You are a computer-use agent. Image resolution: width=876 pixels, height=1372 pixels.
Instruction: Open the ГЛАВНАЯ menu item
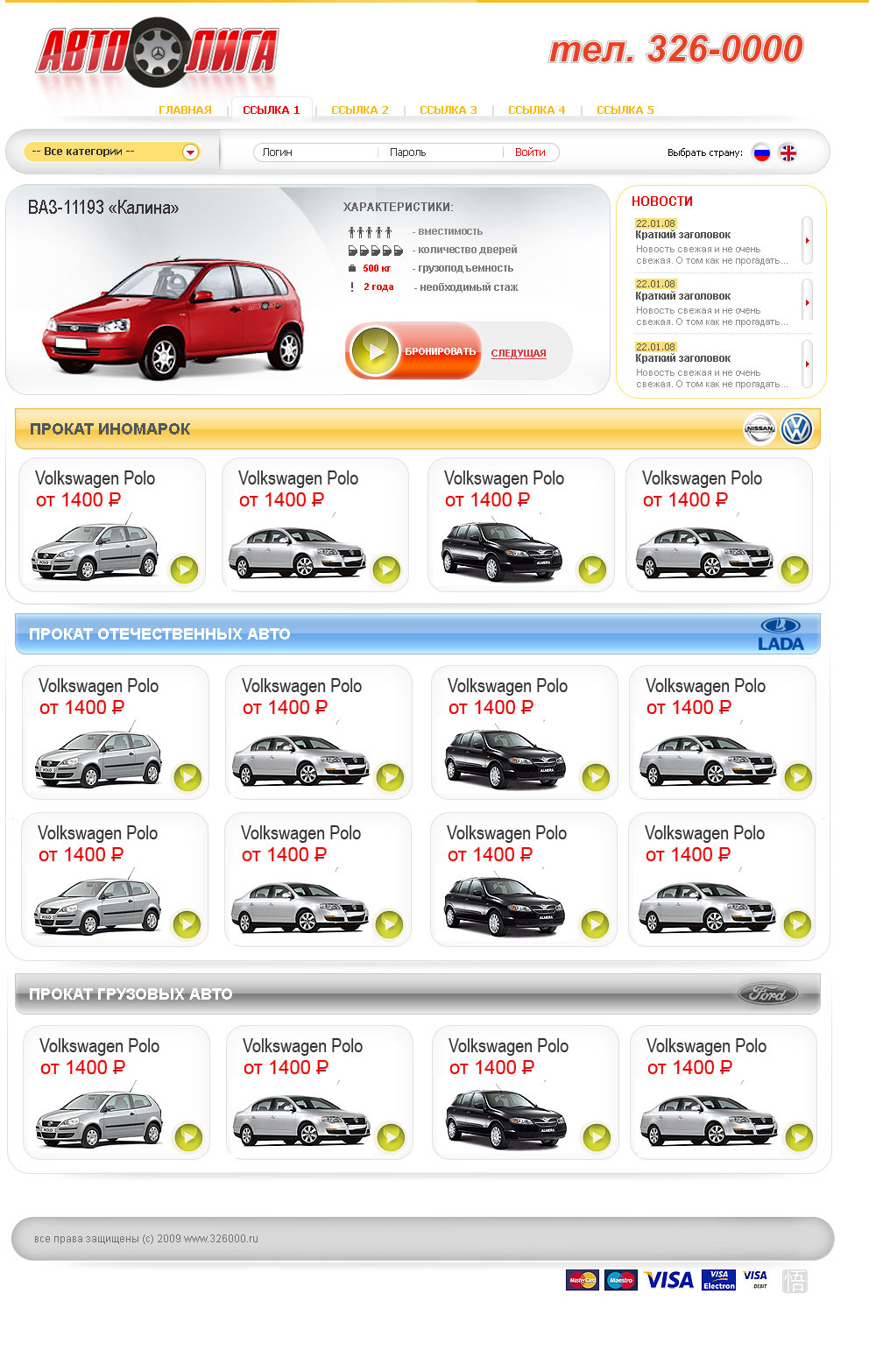(185, 110)
